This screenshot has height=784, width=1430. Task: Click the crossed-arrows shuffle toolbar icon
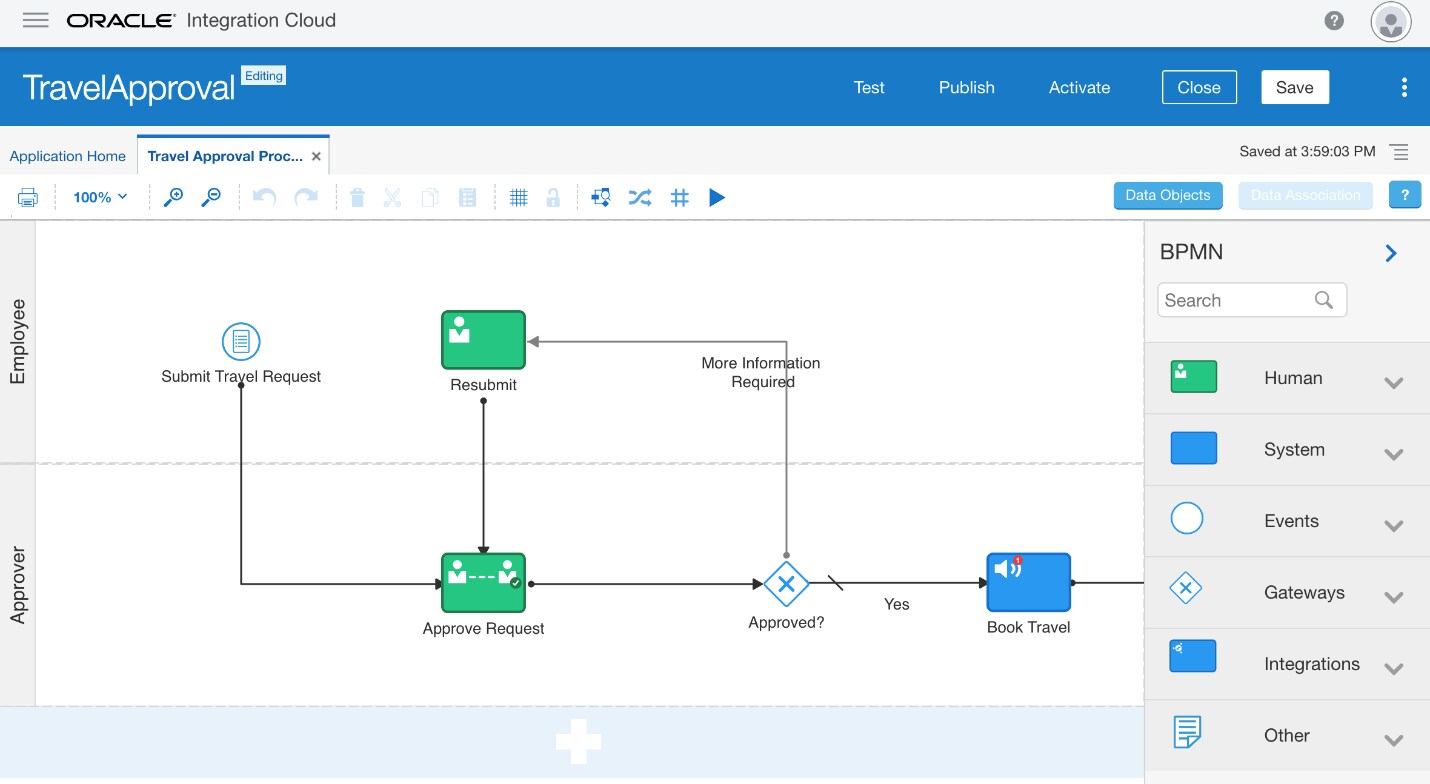pos(640,197)
